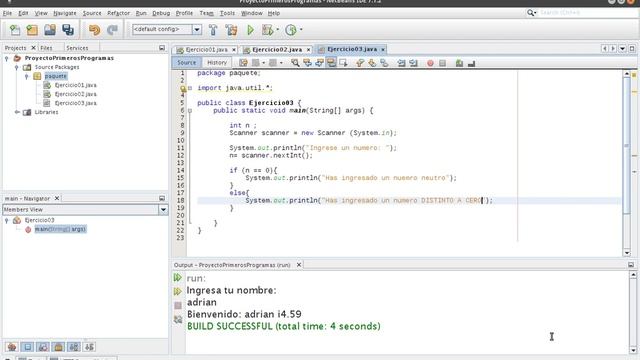Open the Profile Project dropdown arrow
Image resolution: width=640 pixels, height=360 pixels.
[x=301, y=29]
